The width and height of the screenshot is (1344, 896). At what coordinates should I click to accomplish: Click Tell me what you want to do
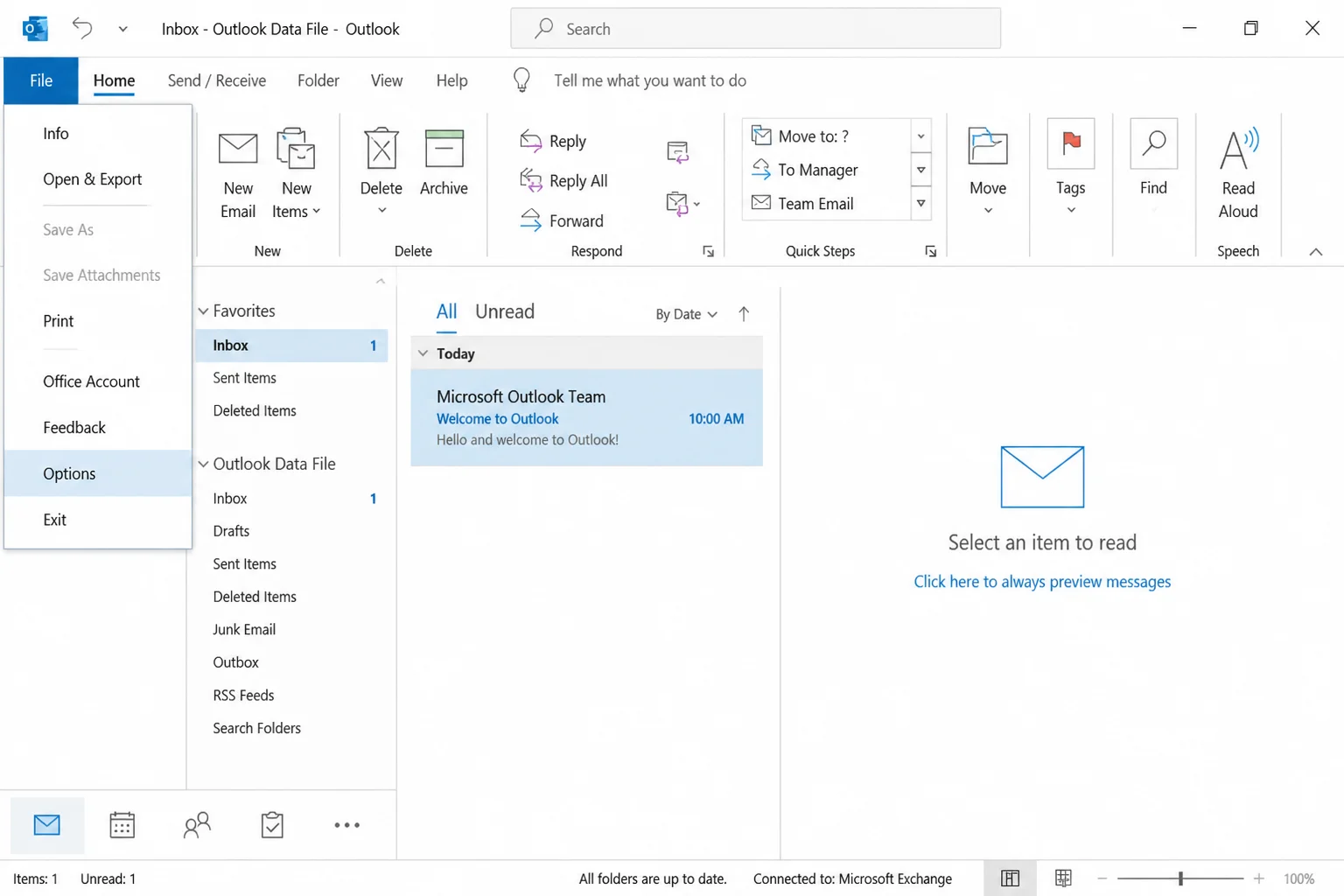click(x=650, y=80)
